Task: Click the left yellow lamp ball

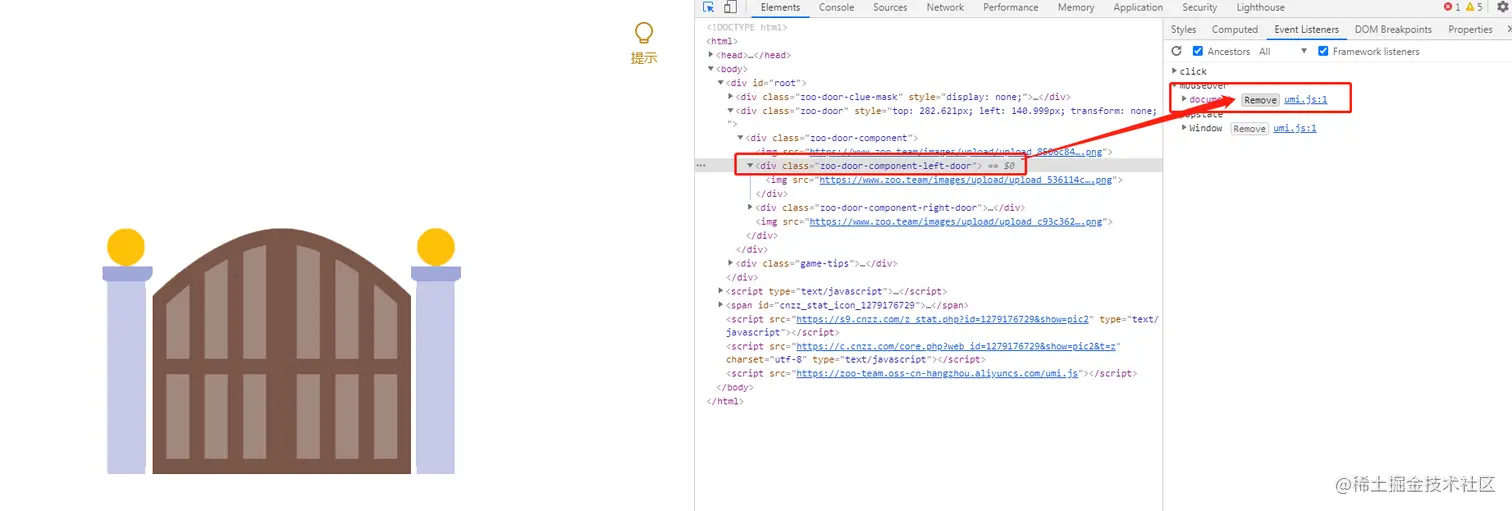Action: click(126, 247)
